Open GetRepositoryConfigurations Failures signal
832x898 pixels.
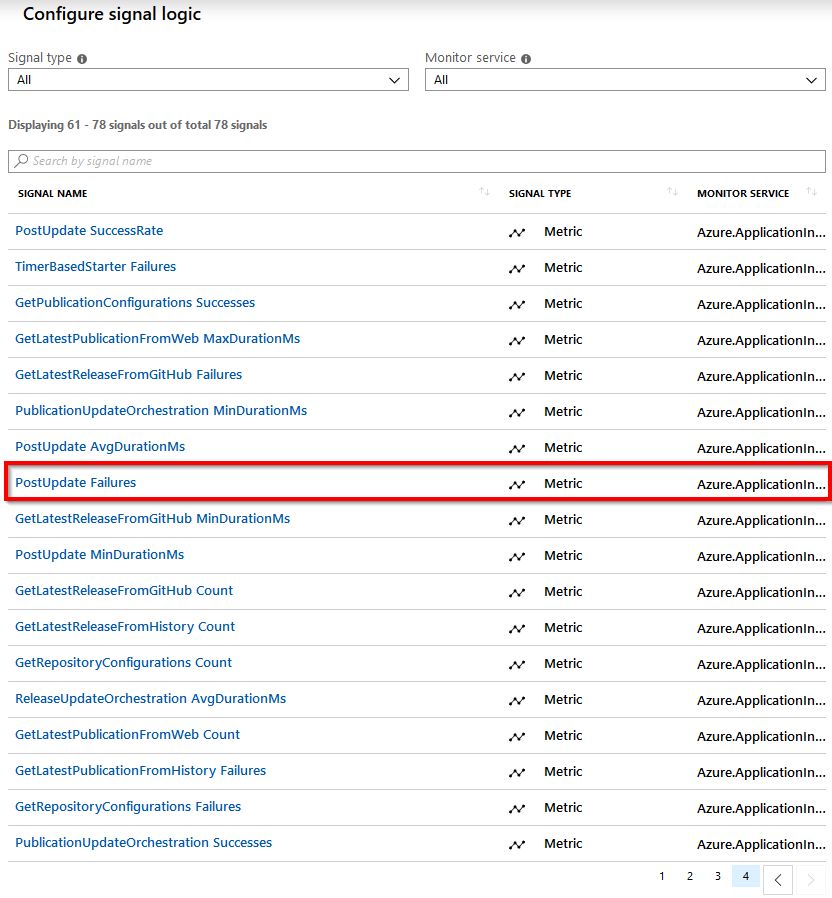click(x=128, y=807)
